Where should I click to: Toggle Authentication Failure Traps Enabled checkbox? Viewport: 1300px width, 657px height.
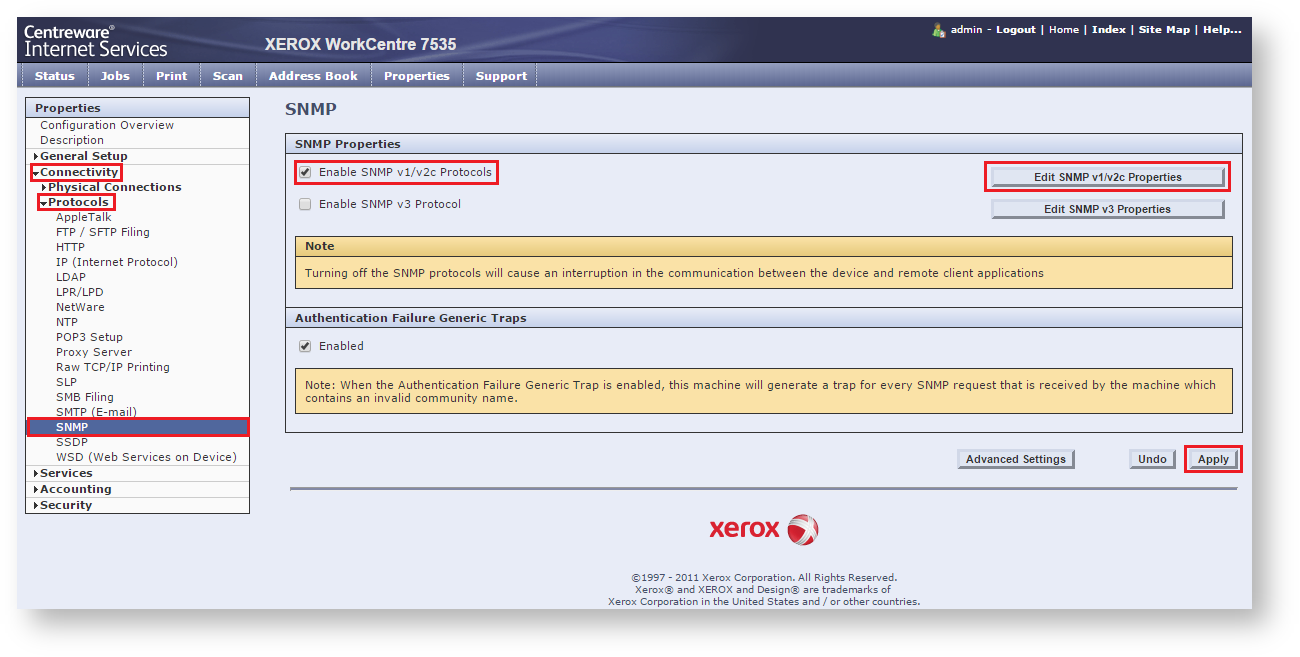[305, 346]
